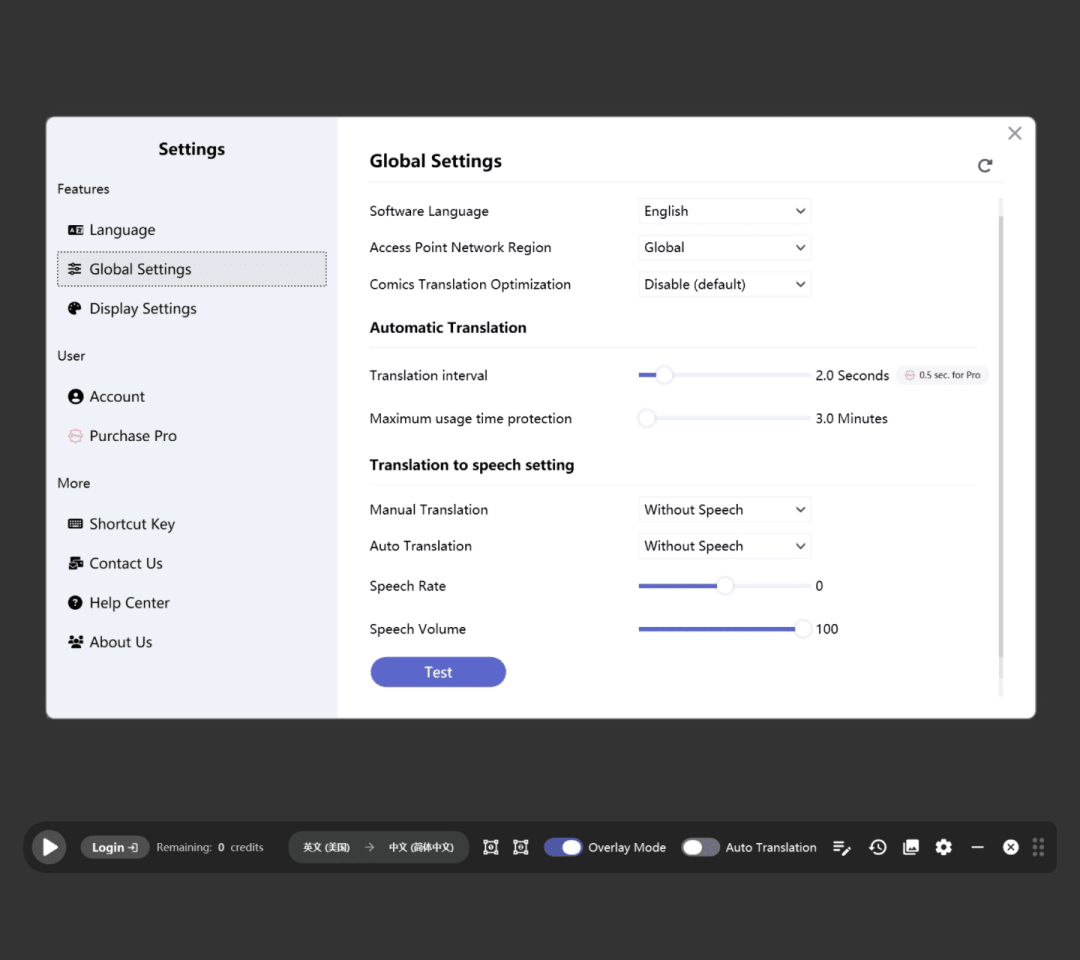Click the Speech Volume slider handle

click(x=803, y=629)
